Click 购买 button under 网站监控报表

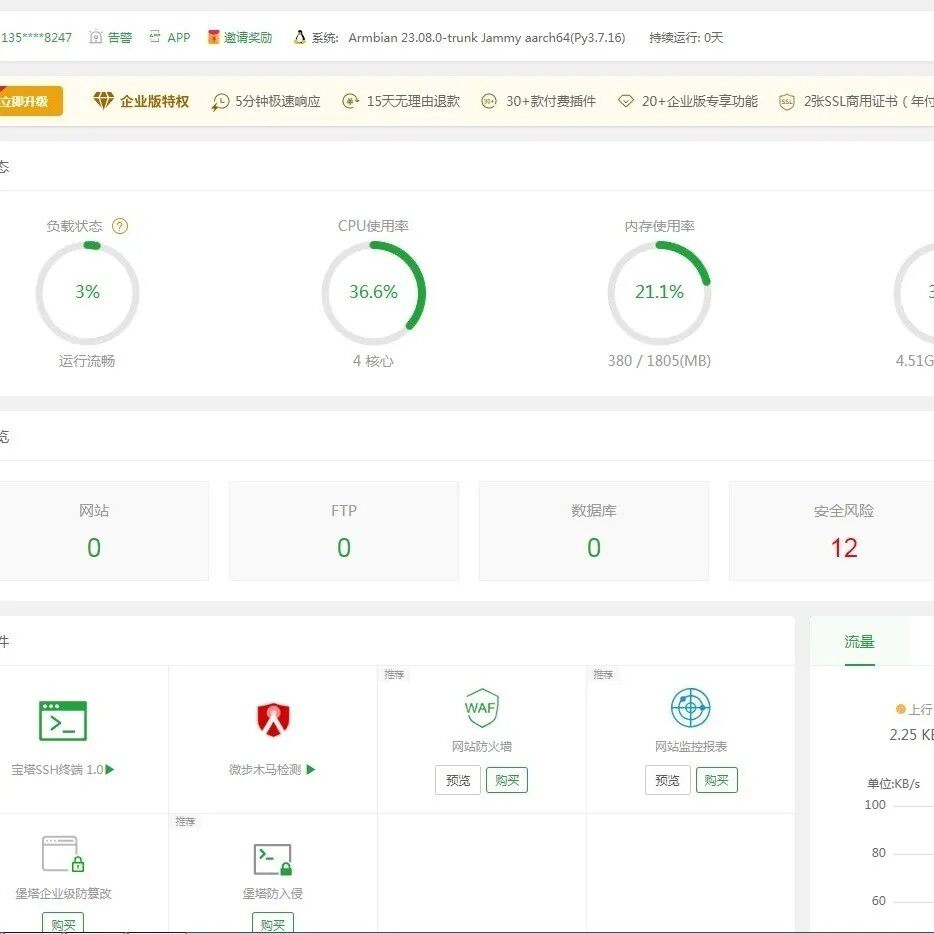pos(716,780)
